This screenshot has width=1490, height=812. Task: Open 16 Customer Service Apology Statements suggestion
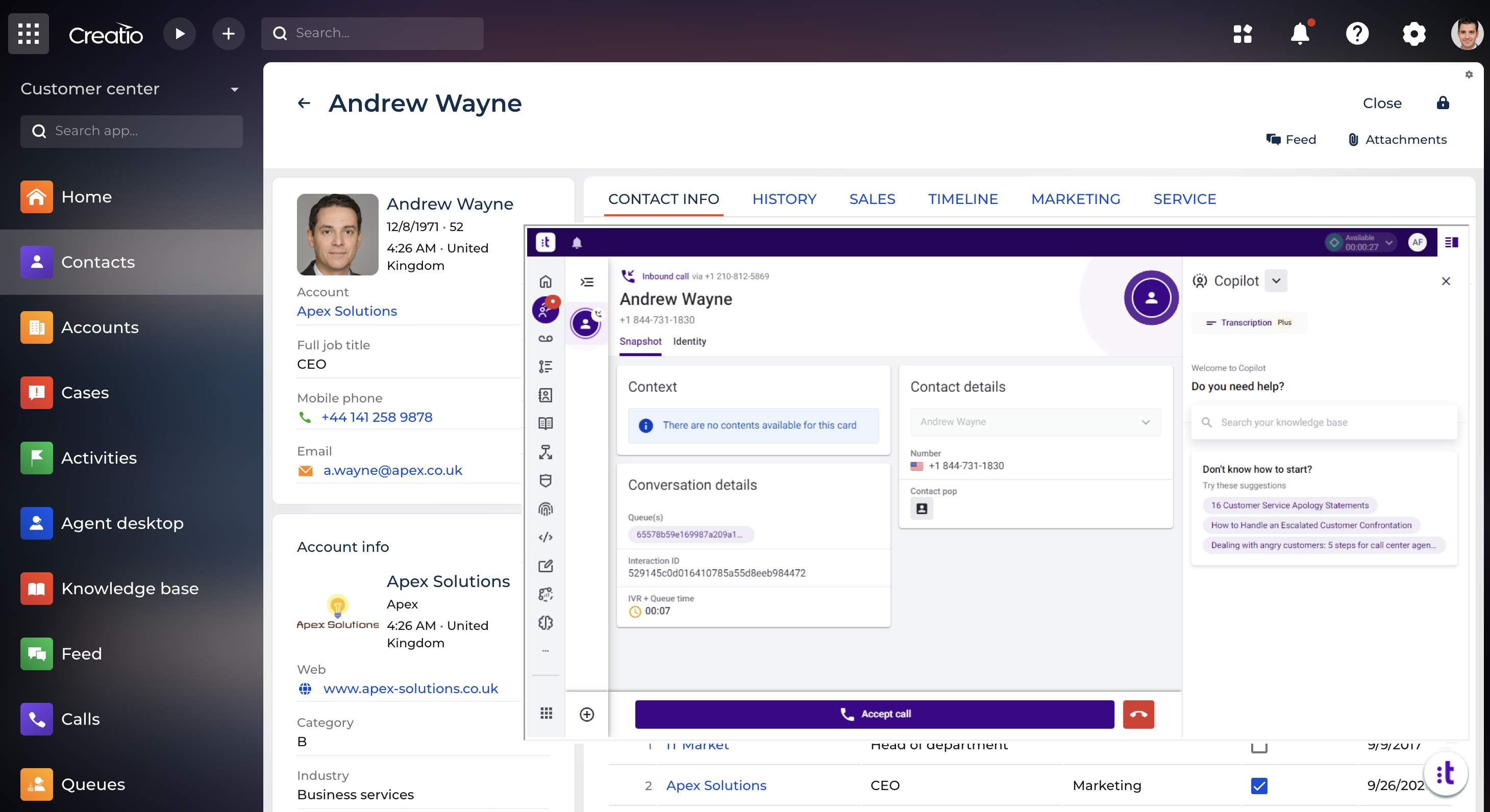click(1289, 505)
